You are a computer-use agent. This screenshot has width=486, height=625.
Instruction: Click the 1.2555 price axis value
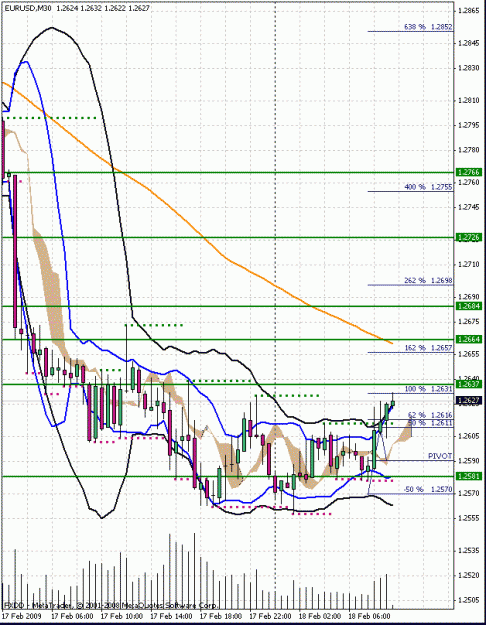click(x=469, y=518)
